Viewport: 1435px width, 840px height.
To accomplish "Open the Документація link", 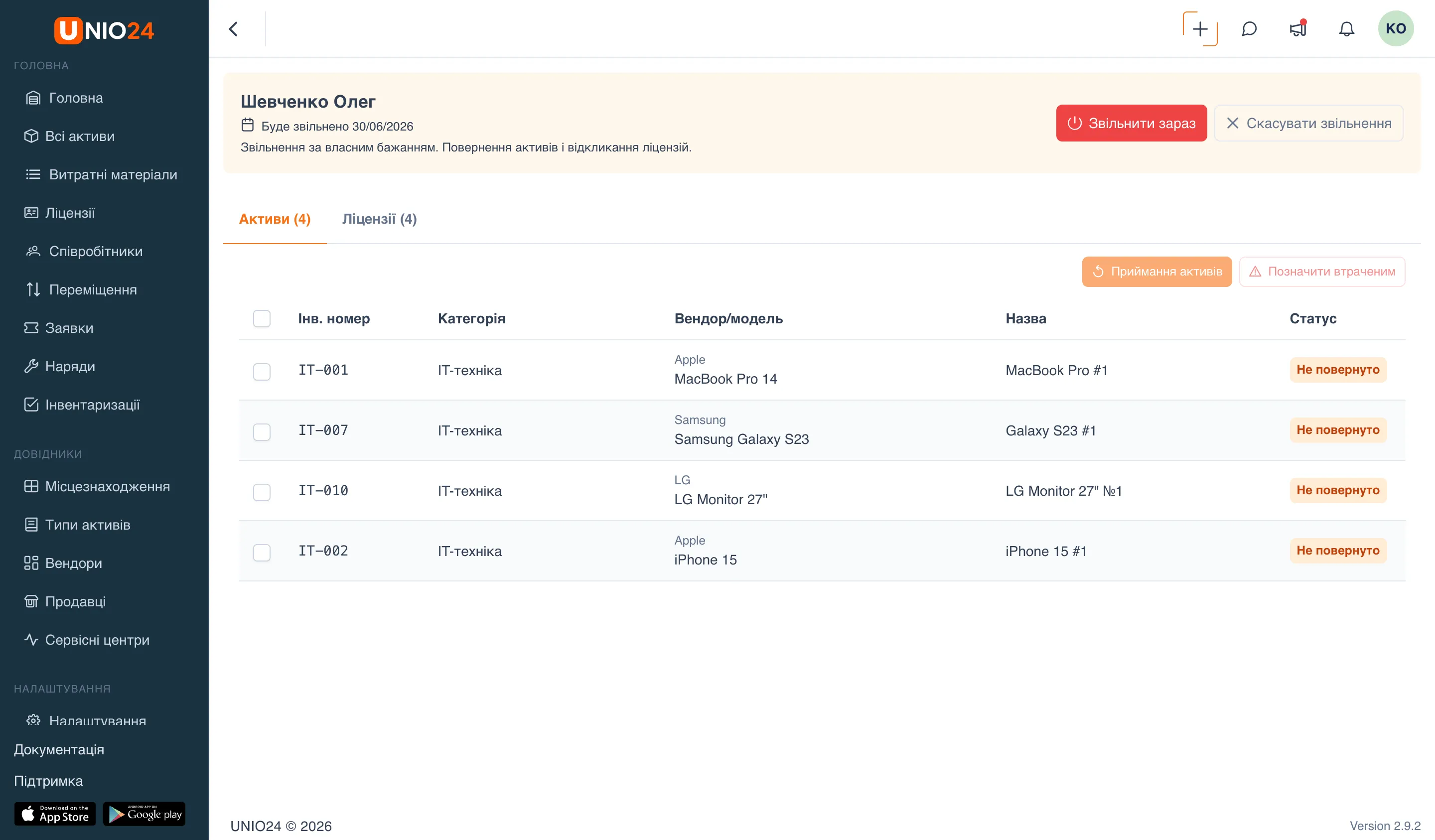I will [x=59, y=749].
